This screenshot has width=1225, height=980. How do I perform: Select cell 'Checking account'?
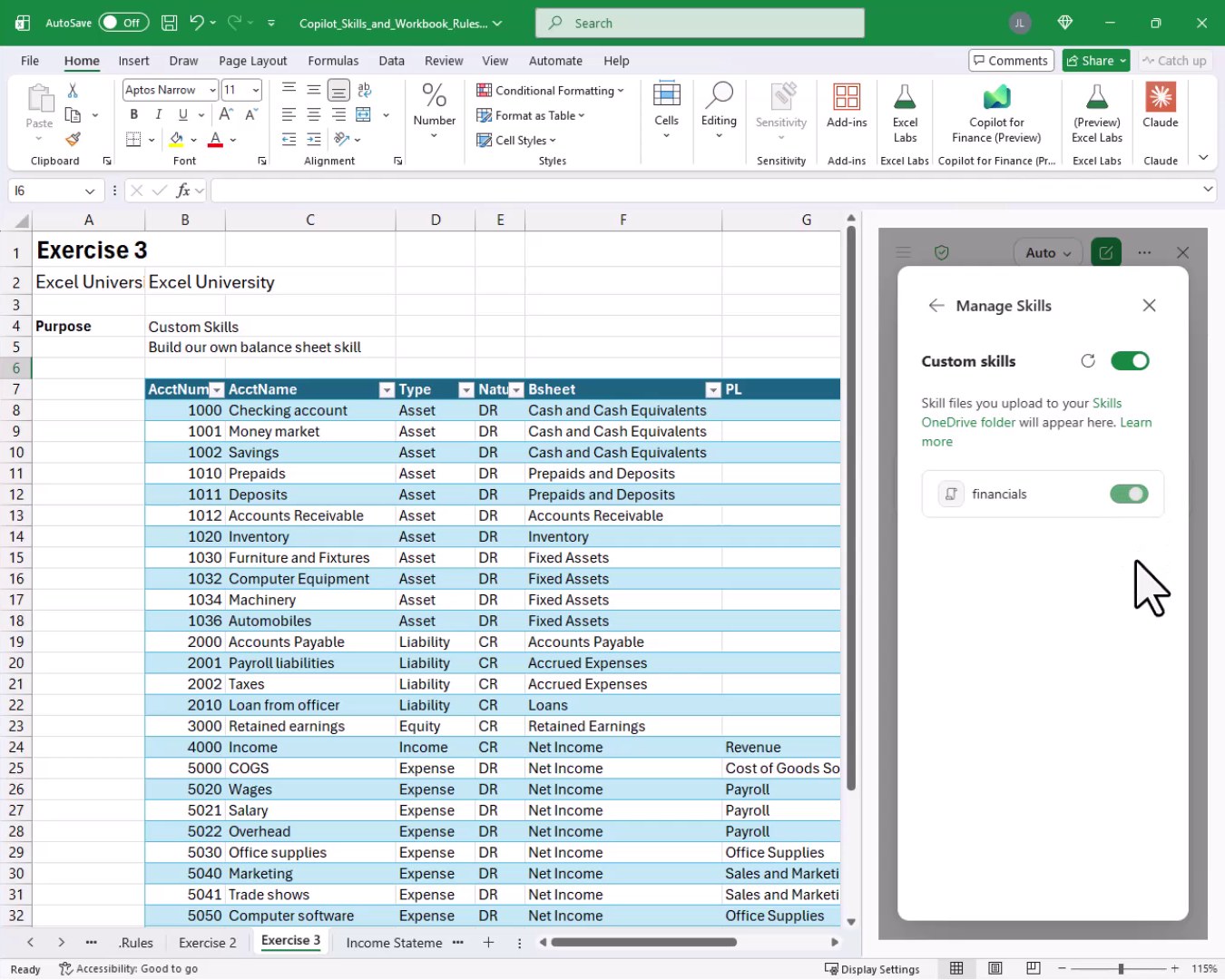click(310, 411)
